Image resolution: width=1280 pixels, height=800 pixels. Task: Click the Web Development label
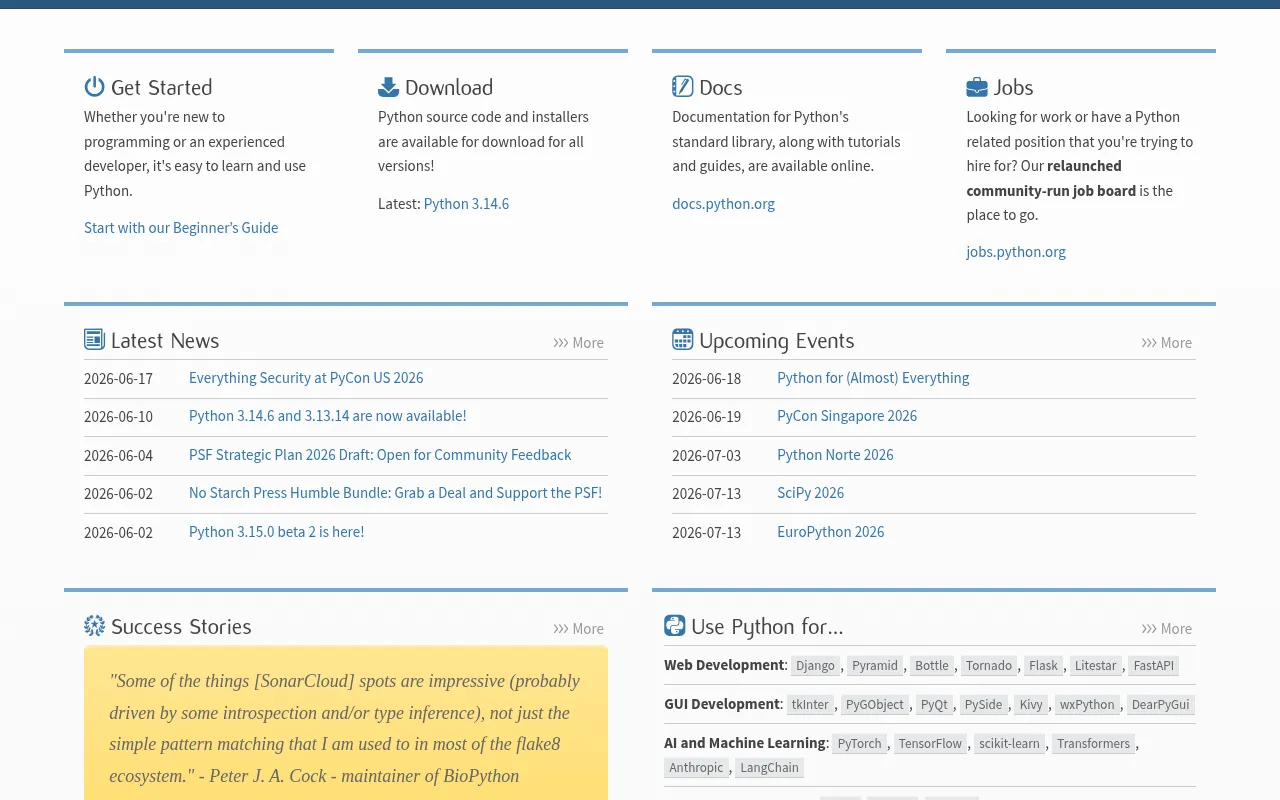724,665
